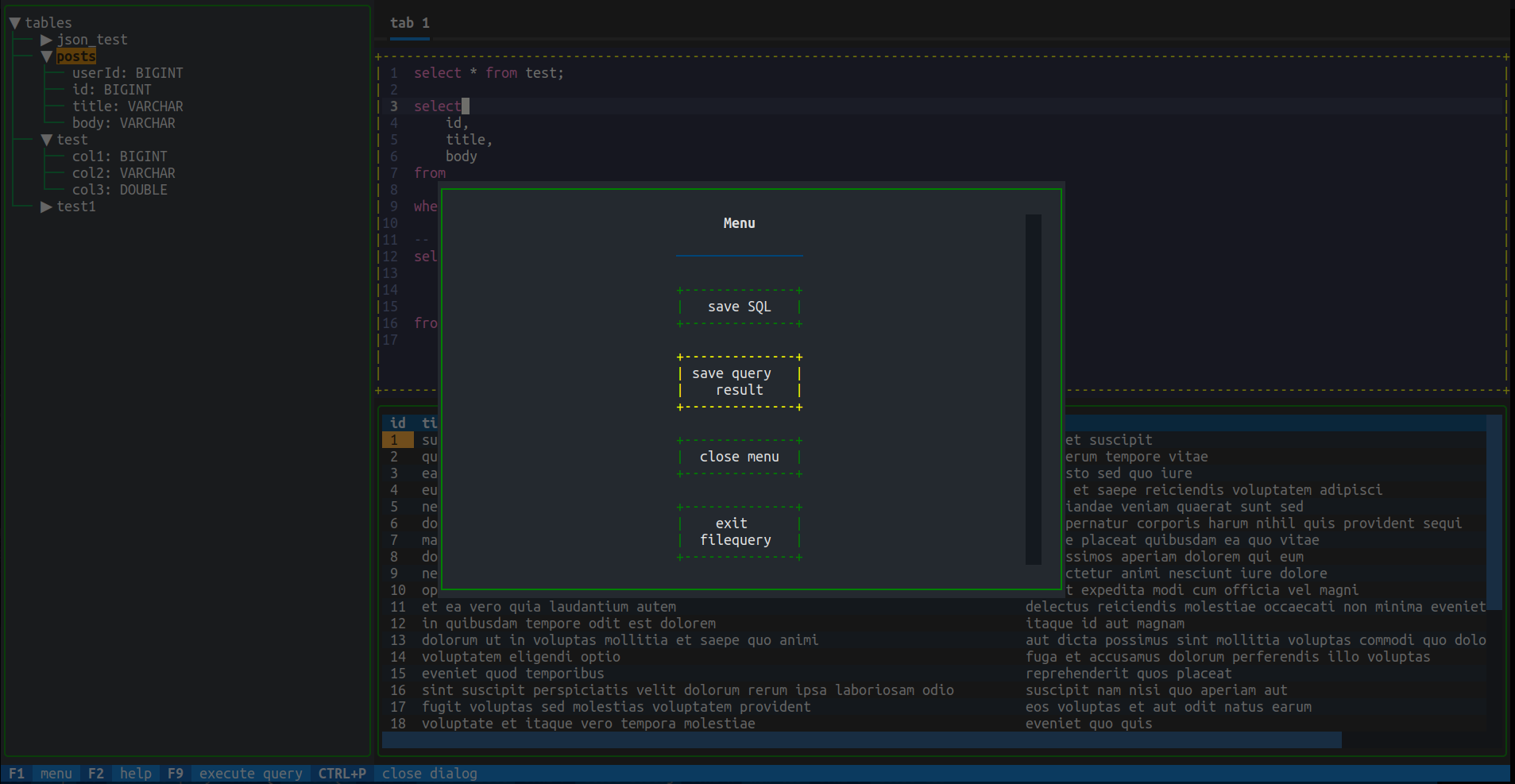Switch to tab 1
1515x784 pixels.
[x=409, y=22]
